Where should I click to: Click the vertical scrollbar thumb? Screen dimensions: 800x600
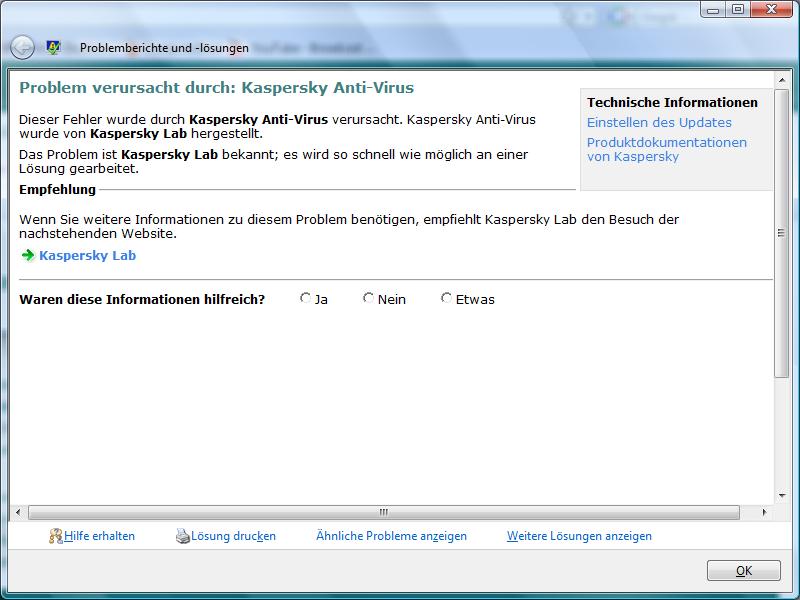(782, 233)
